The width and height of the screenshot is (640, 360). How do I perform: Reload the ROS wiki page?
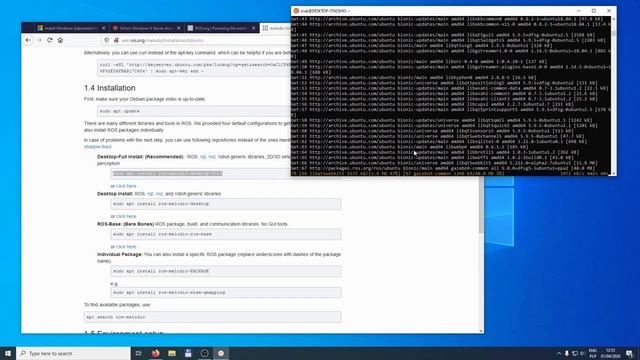click(x=49, y=40)
